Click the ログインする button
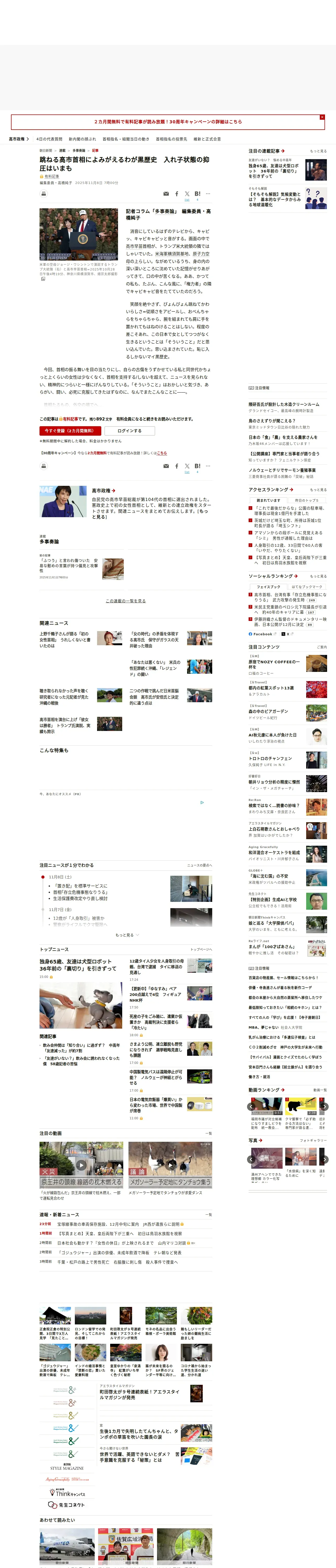 coord(129,430)
